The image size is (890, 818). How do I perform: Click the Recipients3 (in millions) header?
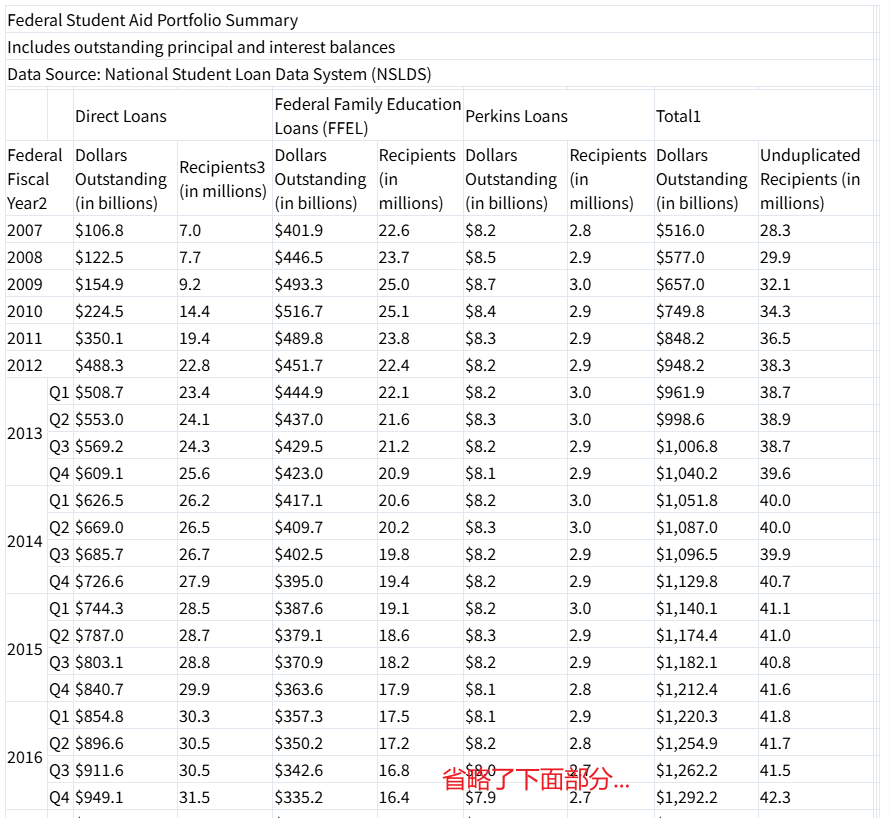coord(222,179)
